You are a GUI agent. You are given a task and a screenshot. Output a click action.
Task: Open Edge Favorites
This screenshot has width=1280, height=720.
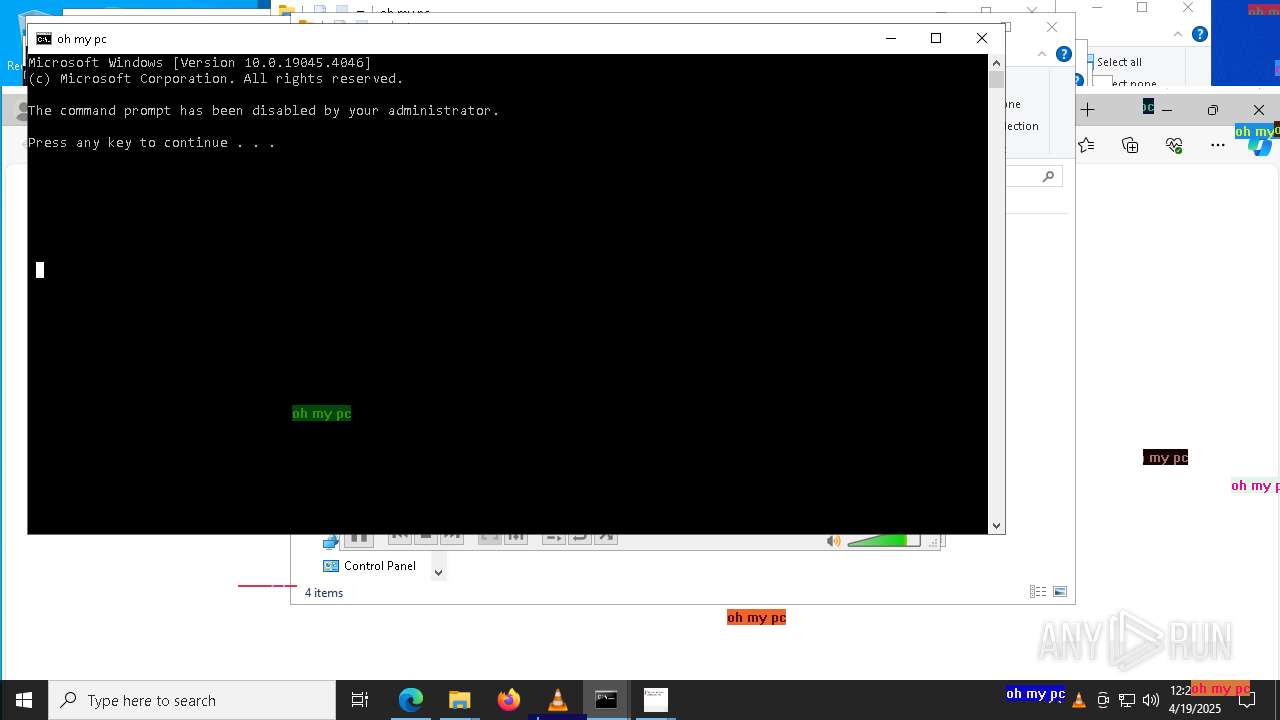point(1087,145)
